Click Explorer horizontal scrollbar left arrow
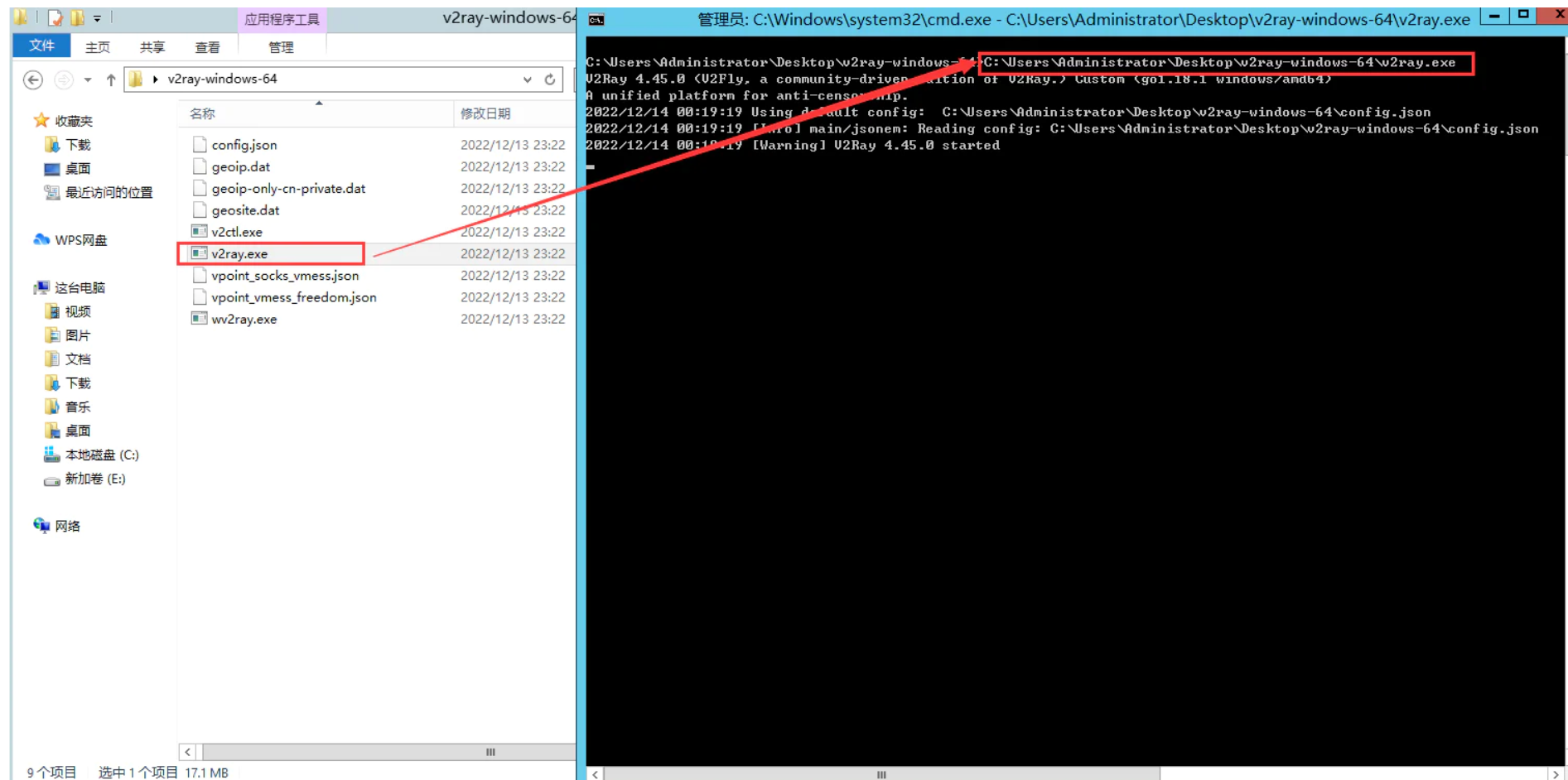 tap(188, 752)
